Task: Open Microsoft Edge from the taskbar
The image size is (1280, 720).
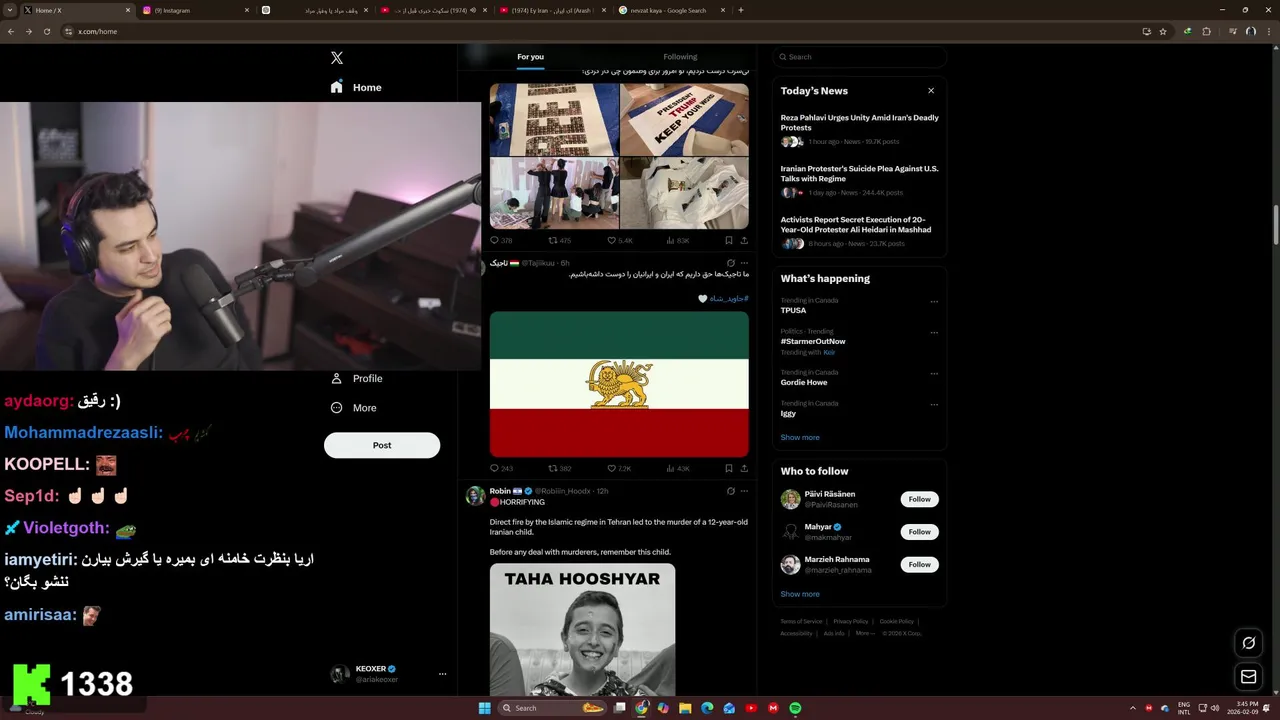Action: coord(707,708)
